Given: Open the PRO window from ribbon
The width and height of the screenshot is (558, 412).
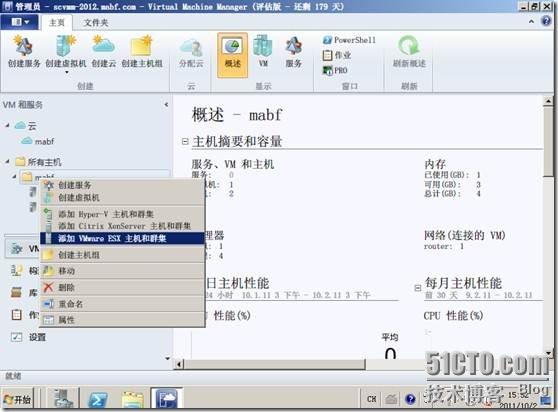Looking at the screenshot, I should tap(335, 70).
